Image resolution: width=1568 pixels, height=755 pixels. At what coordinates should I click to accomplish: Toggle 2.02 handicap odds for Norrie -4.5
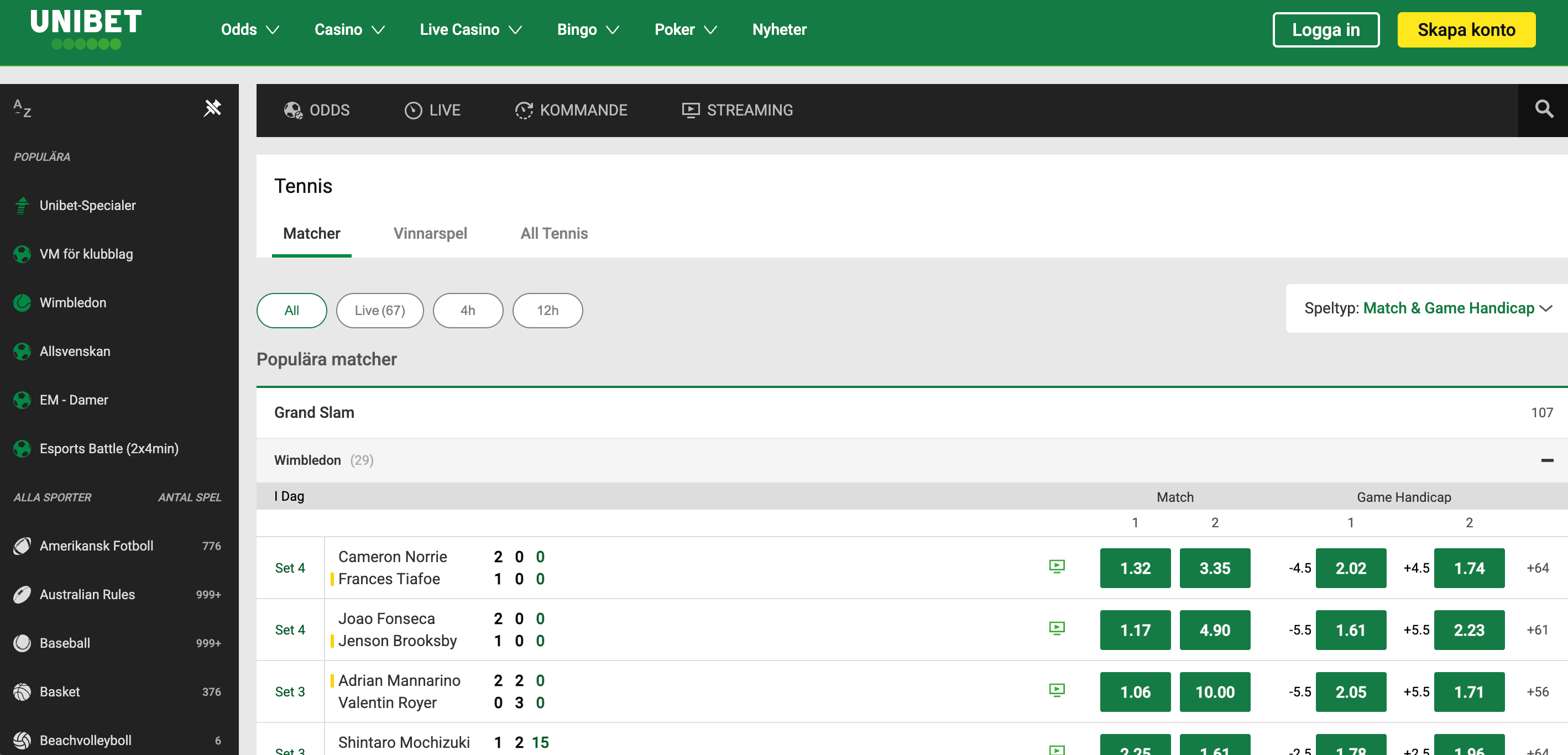point(1351,568)
